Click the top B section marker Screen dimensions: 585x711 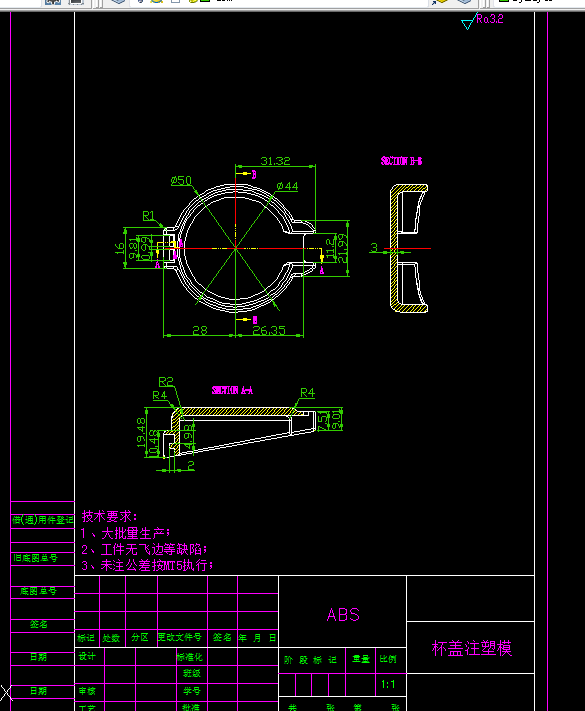pyautogui.click(x=254, y=175)
